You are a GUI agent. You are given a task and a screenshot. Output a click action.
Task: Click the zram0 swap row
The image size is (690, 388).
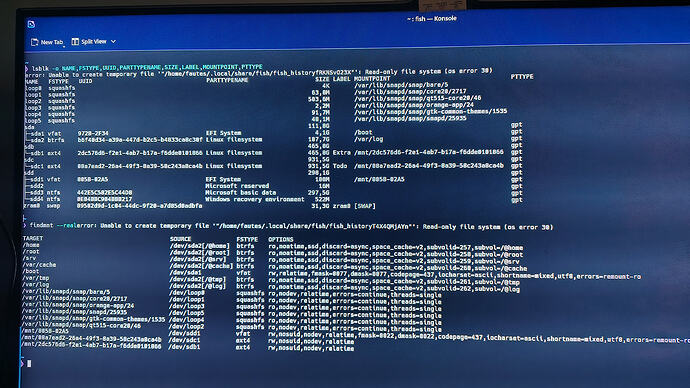200,205
